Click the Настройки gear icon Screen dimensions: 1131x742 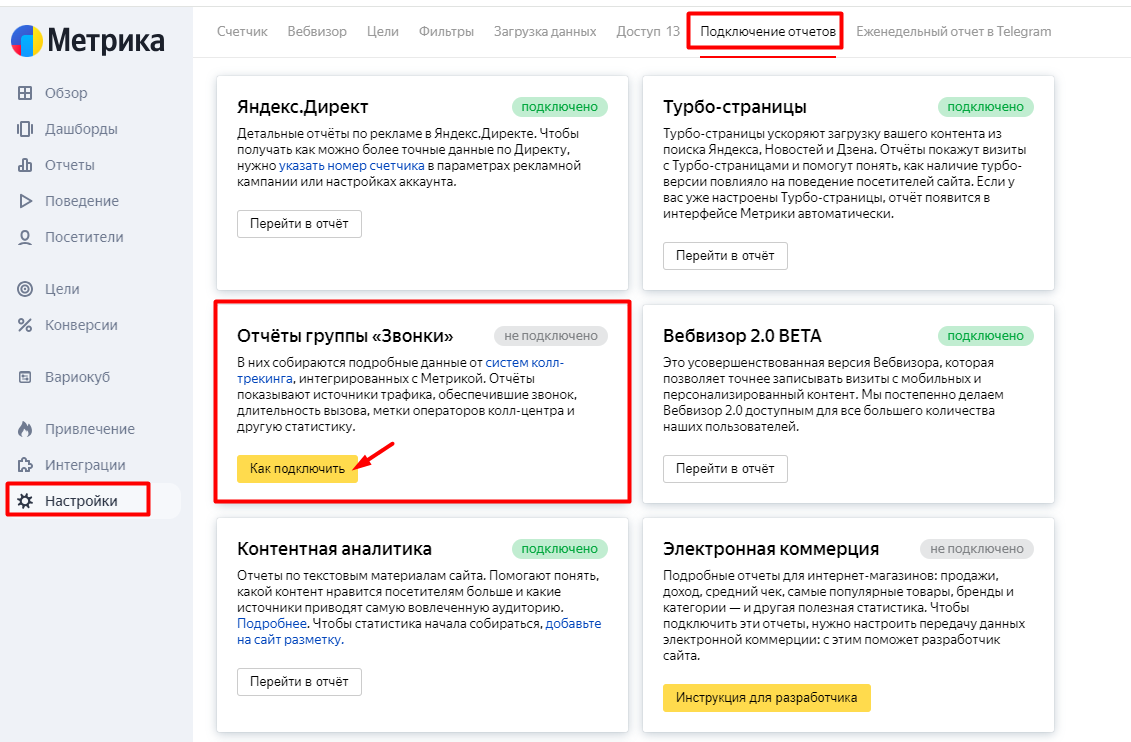coord(25,501)
